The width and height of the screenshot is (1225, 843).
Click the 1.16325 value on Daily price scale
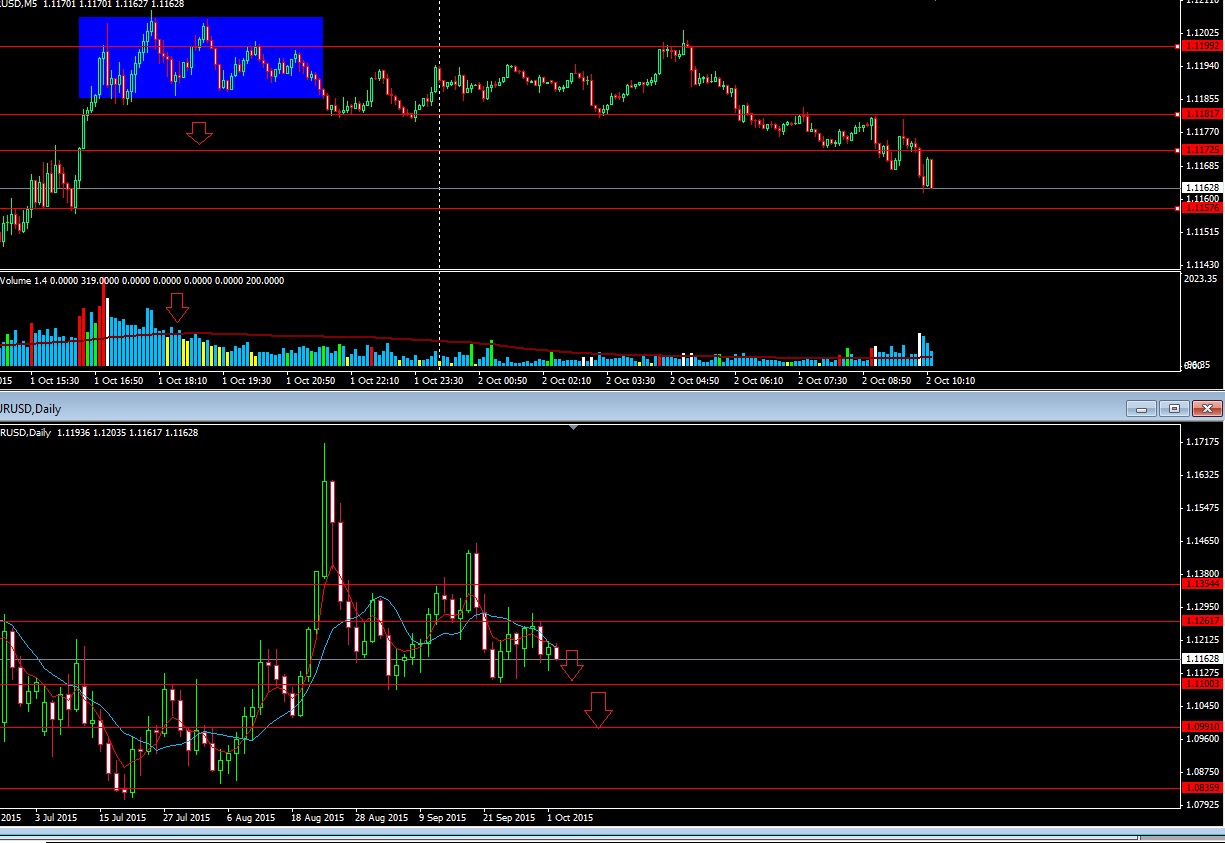pyautogui.click(x=1200, y=475)
